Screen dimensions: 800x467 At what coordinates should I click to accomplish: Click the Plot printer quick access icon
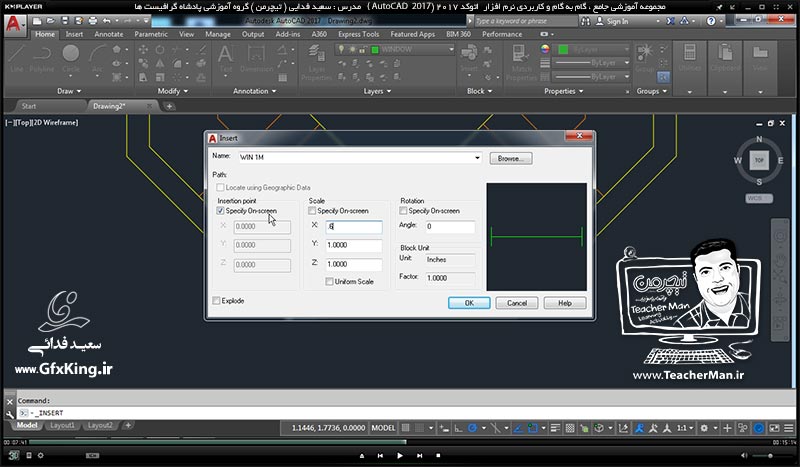[92, 21]
